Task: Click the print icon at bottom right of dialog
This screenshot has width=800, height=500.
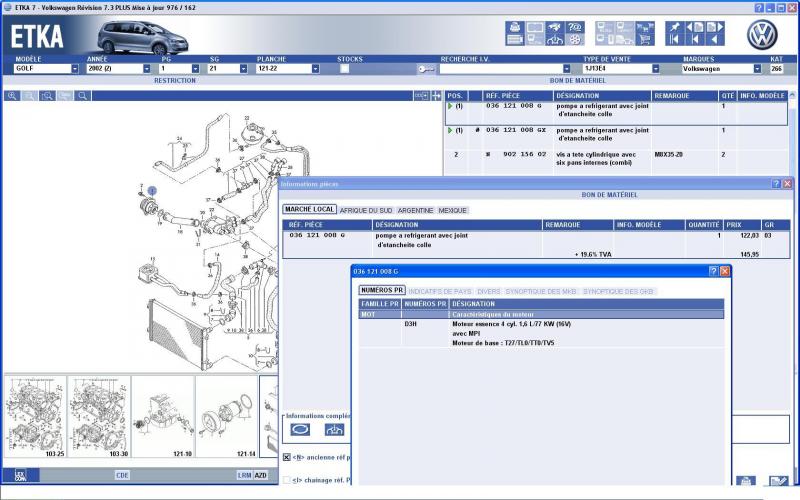Action: (745, 481)
